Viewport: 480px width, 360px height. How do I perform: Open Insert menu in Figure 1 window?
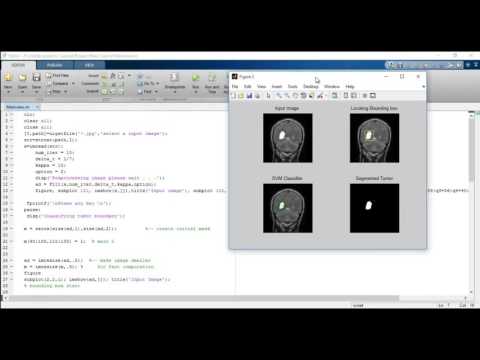[277, 86]
